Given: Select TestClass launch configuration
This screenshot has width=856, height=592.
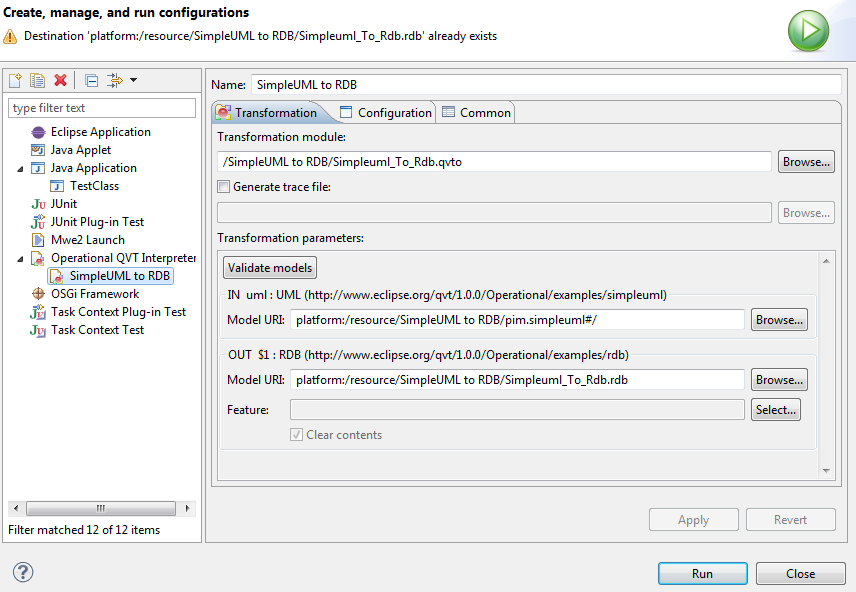Looking at the screenshot, I should [94, 186].
